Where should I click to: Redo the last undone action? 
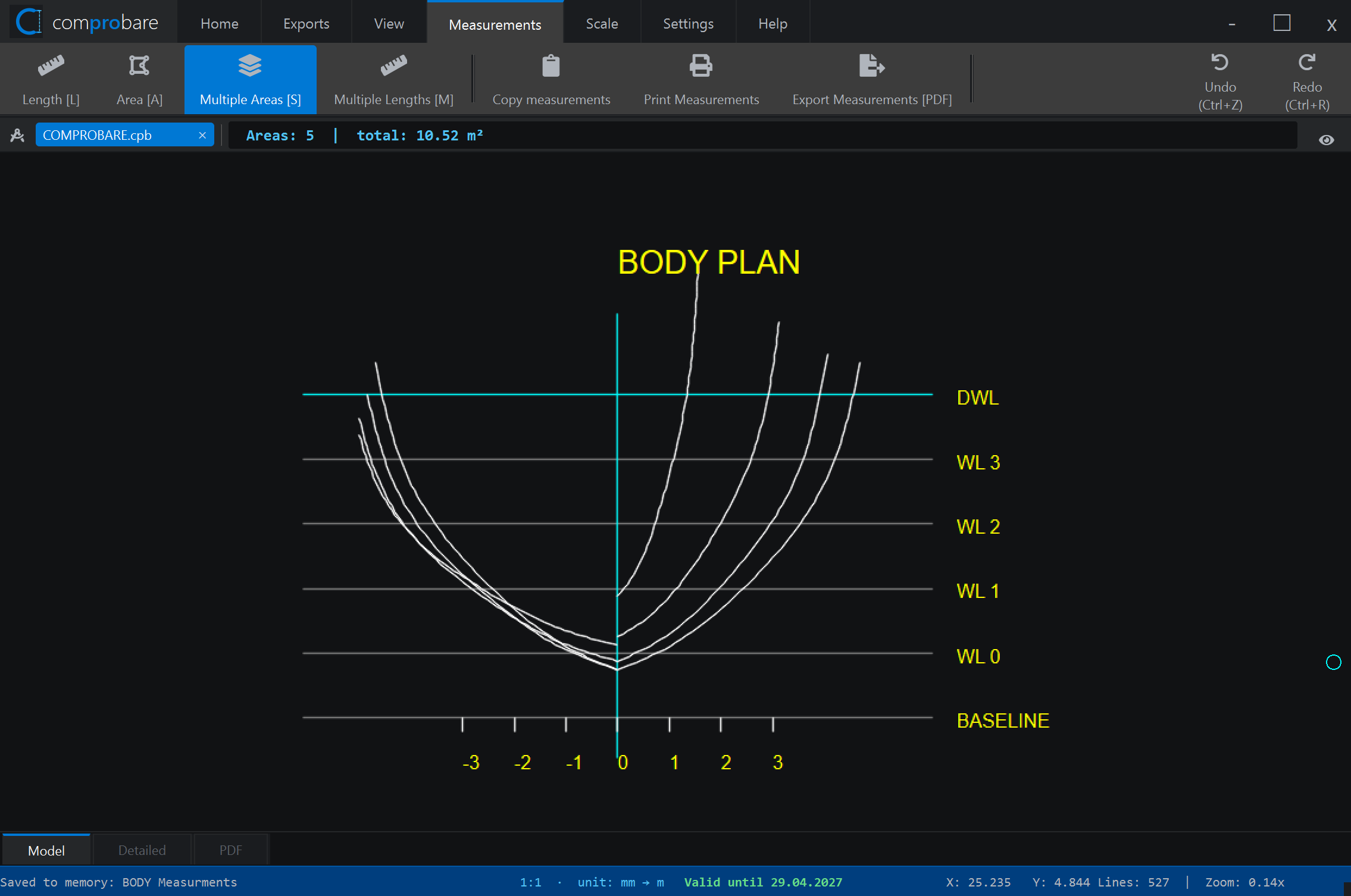(1307, 82)
